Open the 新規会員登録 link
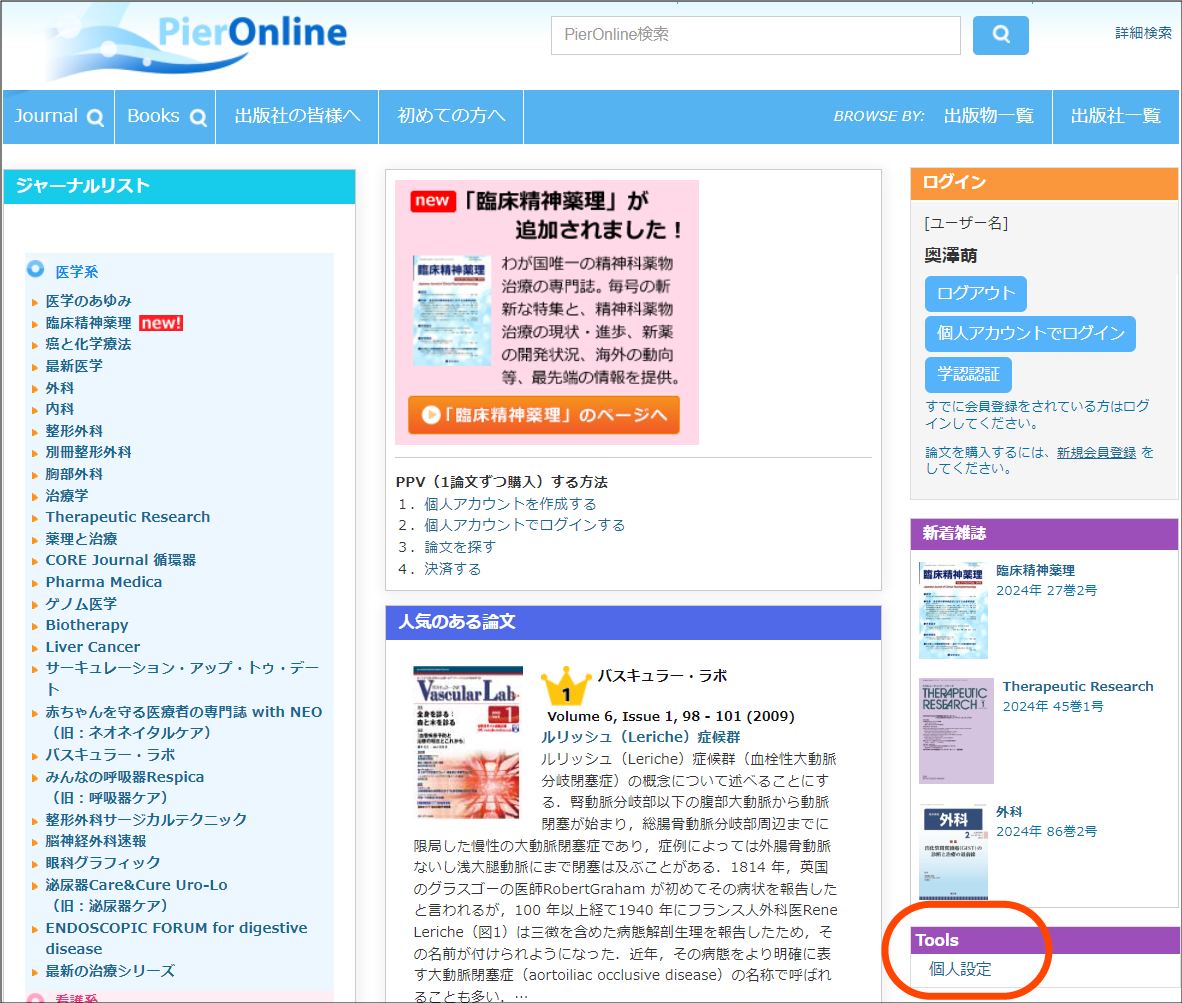The height and width of the screenshot is (1003, 1182). (x=1096, y=452)
